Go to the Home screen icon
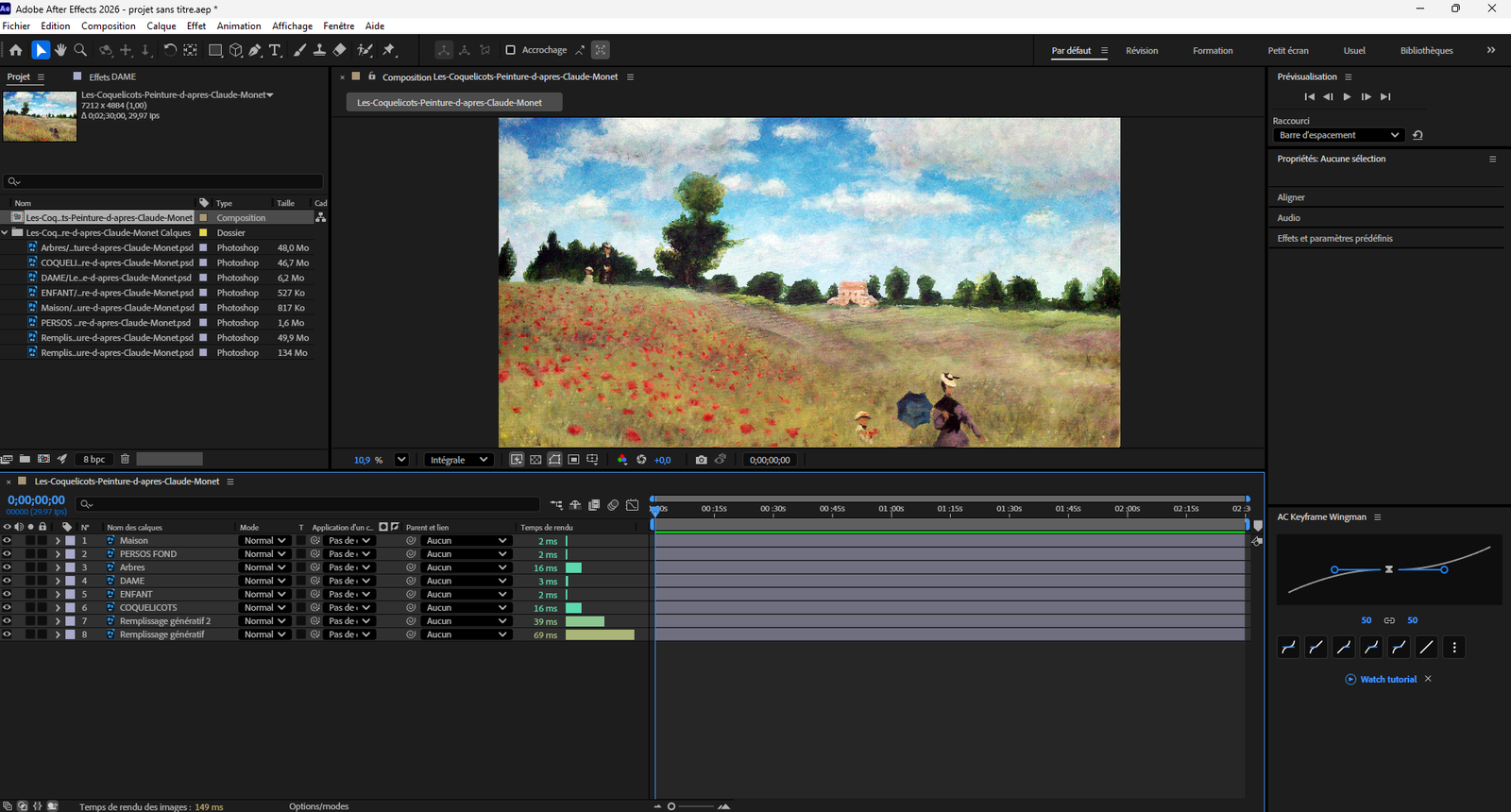The width and height of the screenshot is (1511, 812). [16, 50]
